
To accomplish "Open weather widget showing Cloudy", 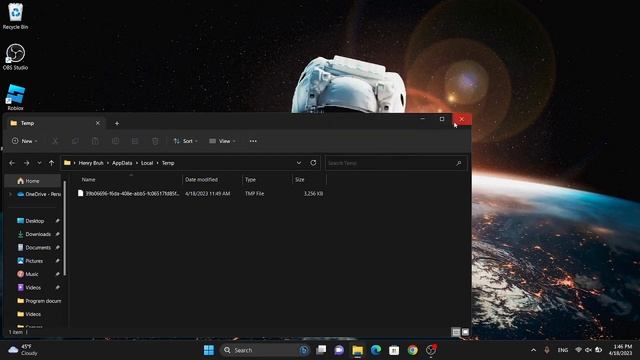I will (x=24, y=350).
